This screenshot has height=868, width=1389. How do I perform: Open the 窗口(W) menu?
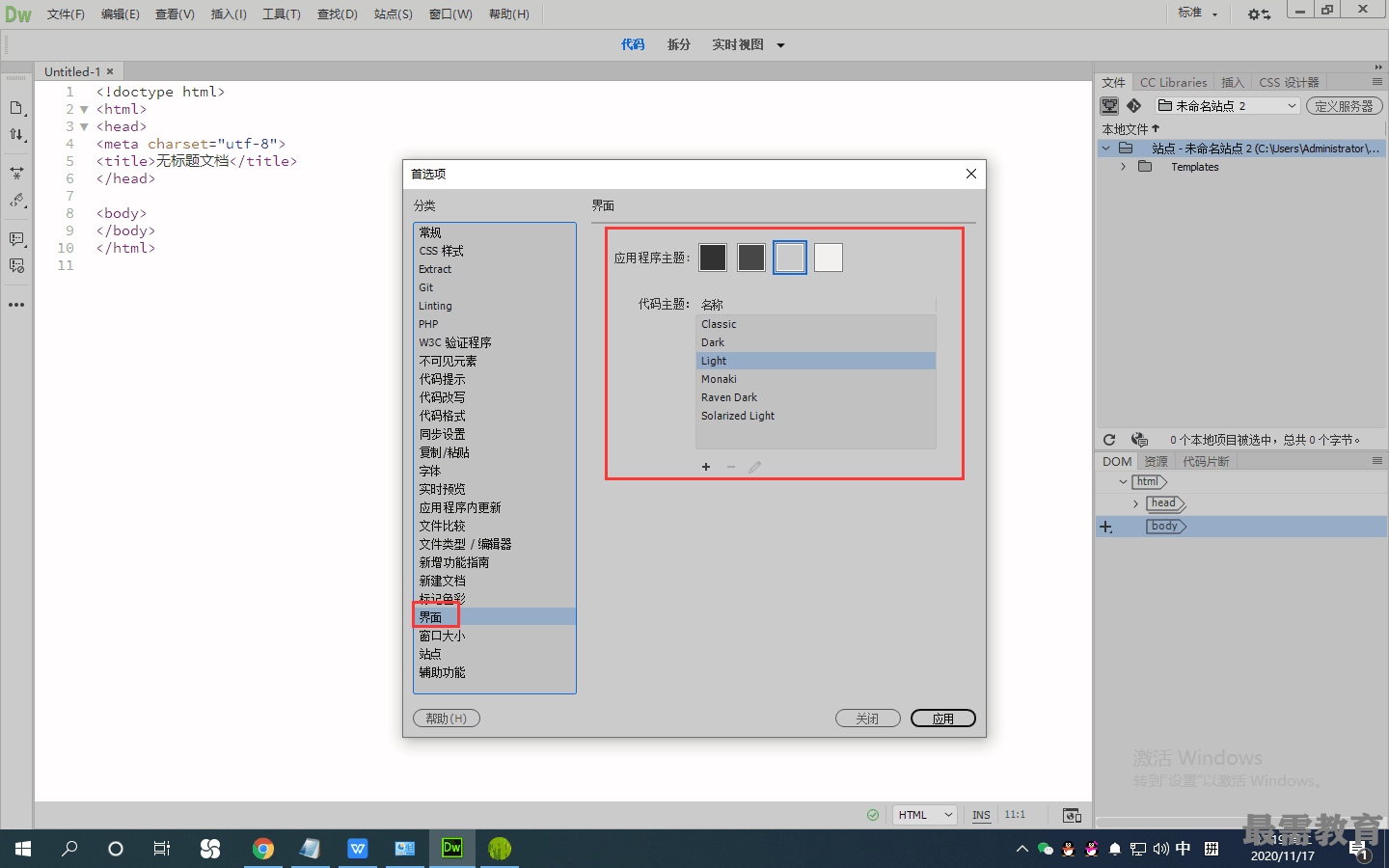point(450,14)
